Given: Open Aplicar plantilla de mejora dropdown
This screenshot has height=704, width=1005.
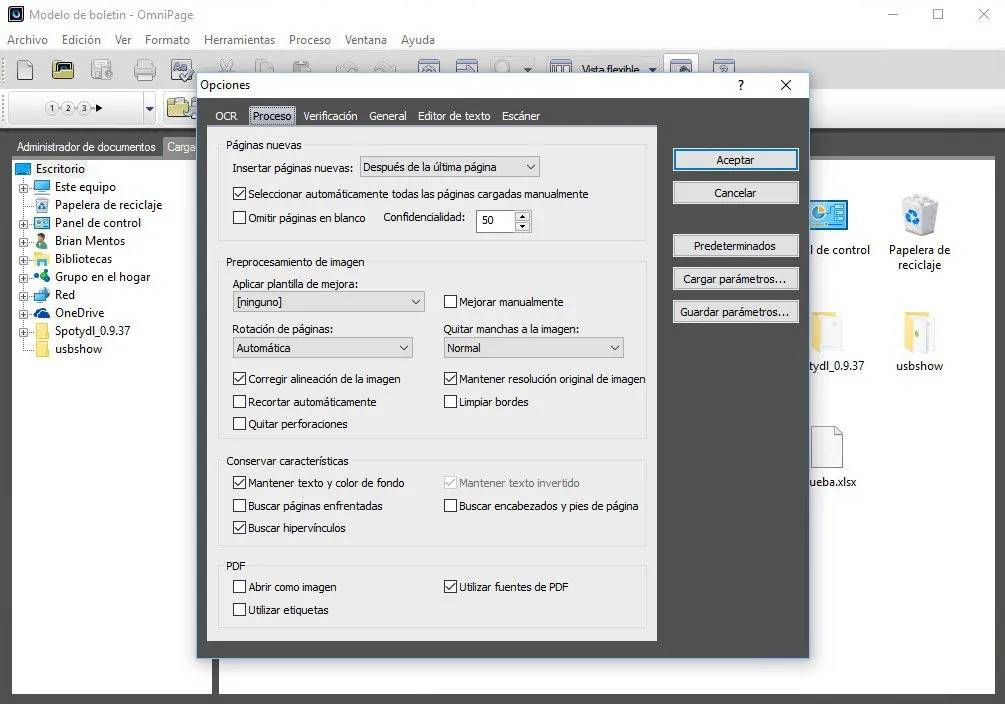Looking at the screenshot, I should click(328, 302).
